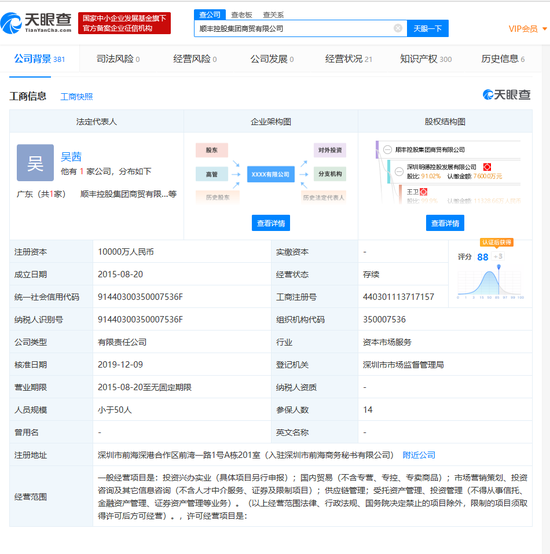Viewport: 550px width, 554px height.
Task: Click business term 2015-08-20至无固定期限
Action: click(144, 387)
